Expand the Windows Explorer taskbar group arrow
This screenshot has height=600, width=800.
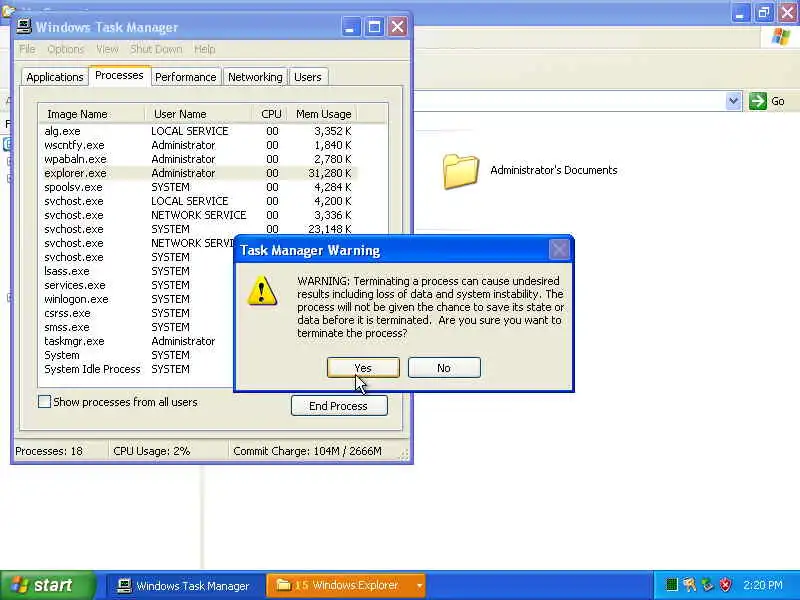pyautogui.click(x=419, y=586)
